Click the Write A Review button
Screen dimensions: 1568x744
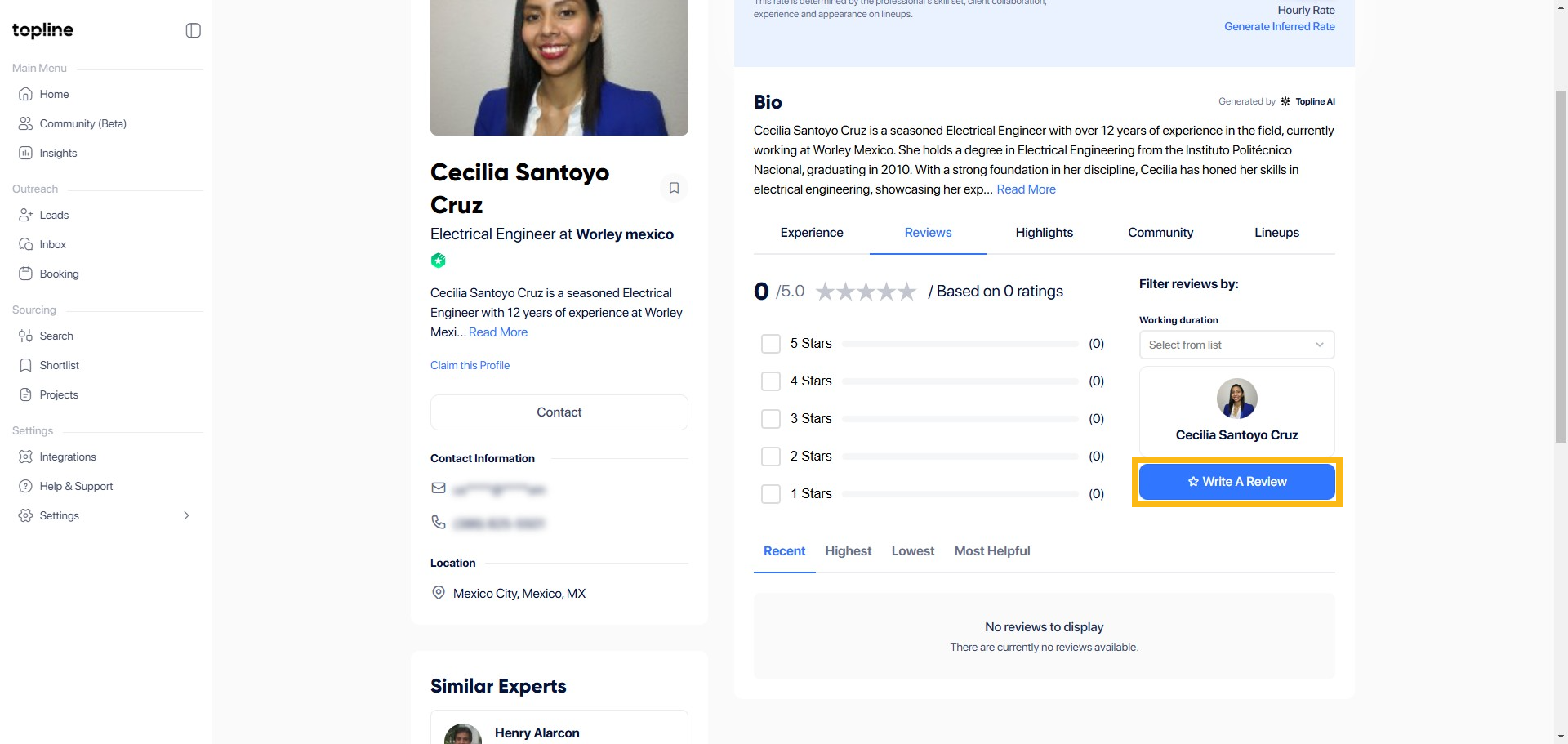tap(1236, 482)
